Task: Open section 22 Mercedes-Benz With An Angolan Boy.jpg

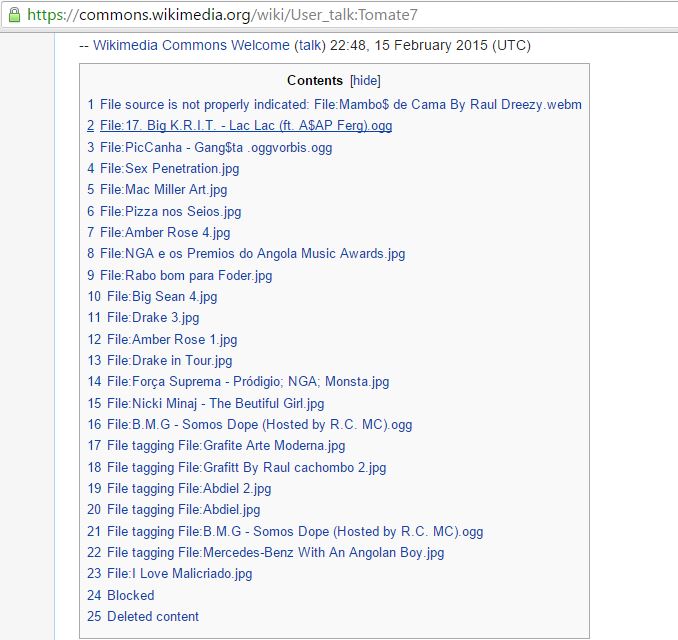Action: pyautogui.click(x=265, y=553)
